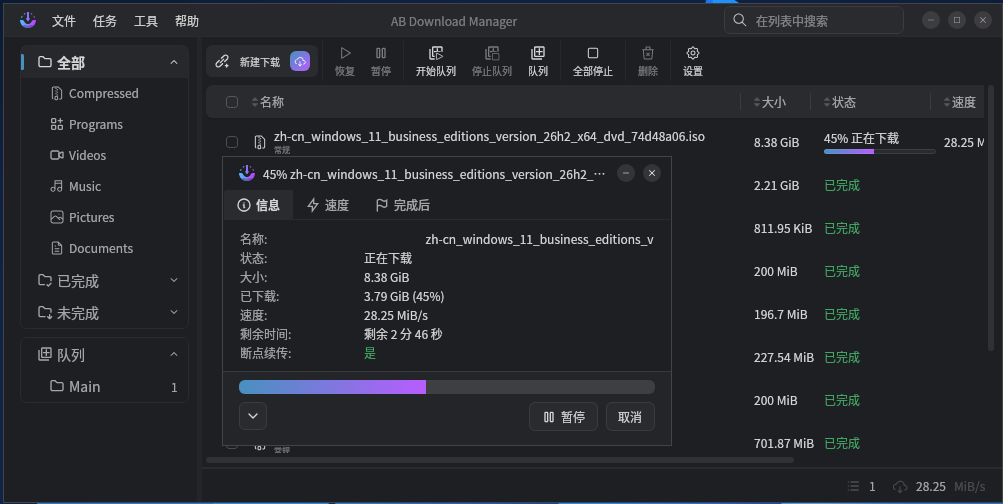Click the ISO row 45% progress bar
Viewport: 1003px width, 504px height.
tap(880, 152)
